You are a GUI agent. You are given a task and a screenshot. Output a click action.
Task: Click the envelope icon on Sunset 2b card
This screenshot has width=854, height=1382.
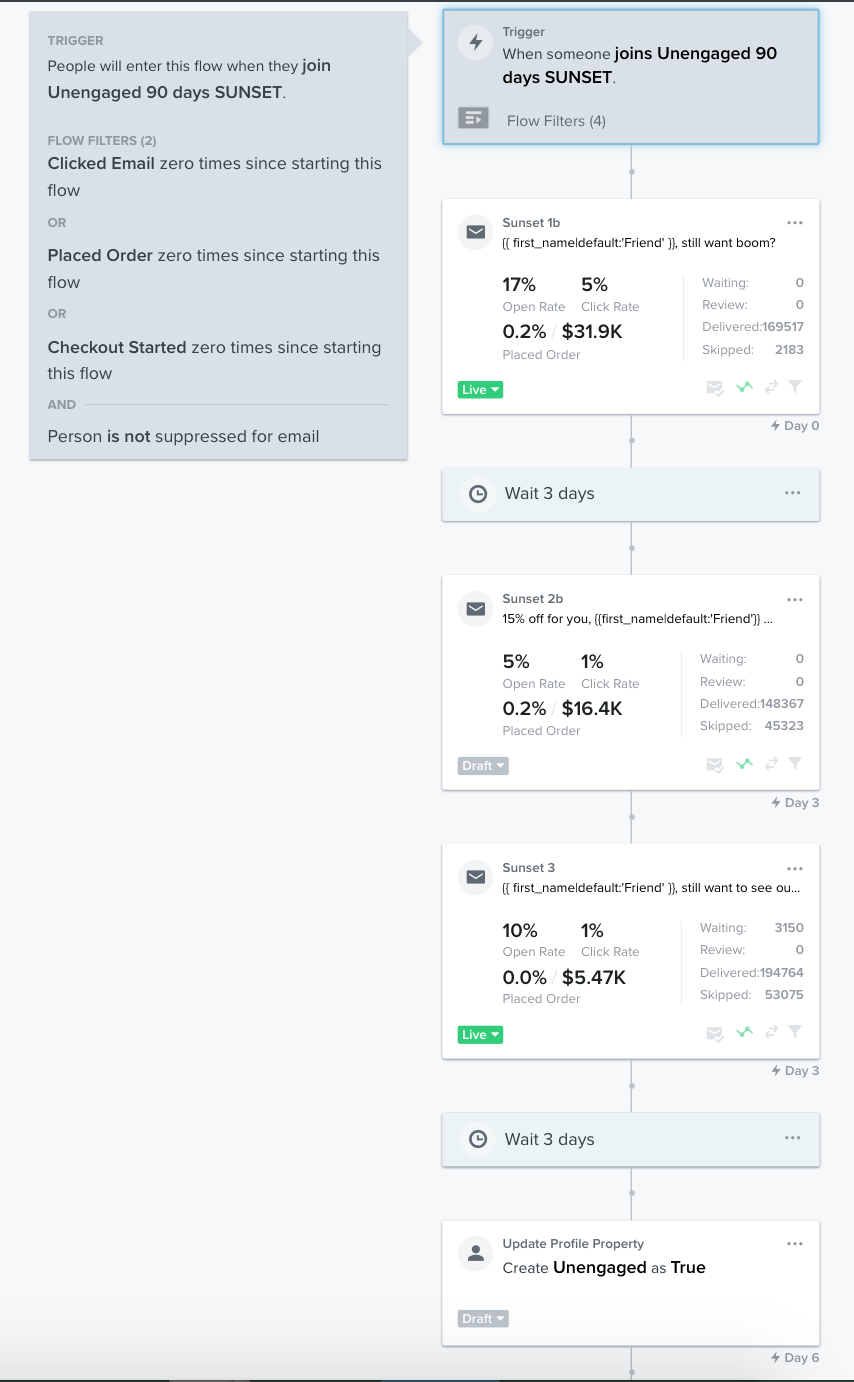[476, 608]
